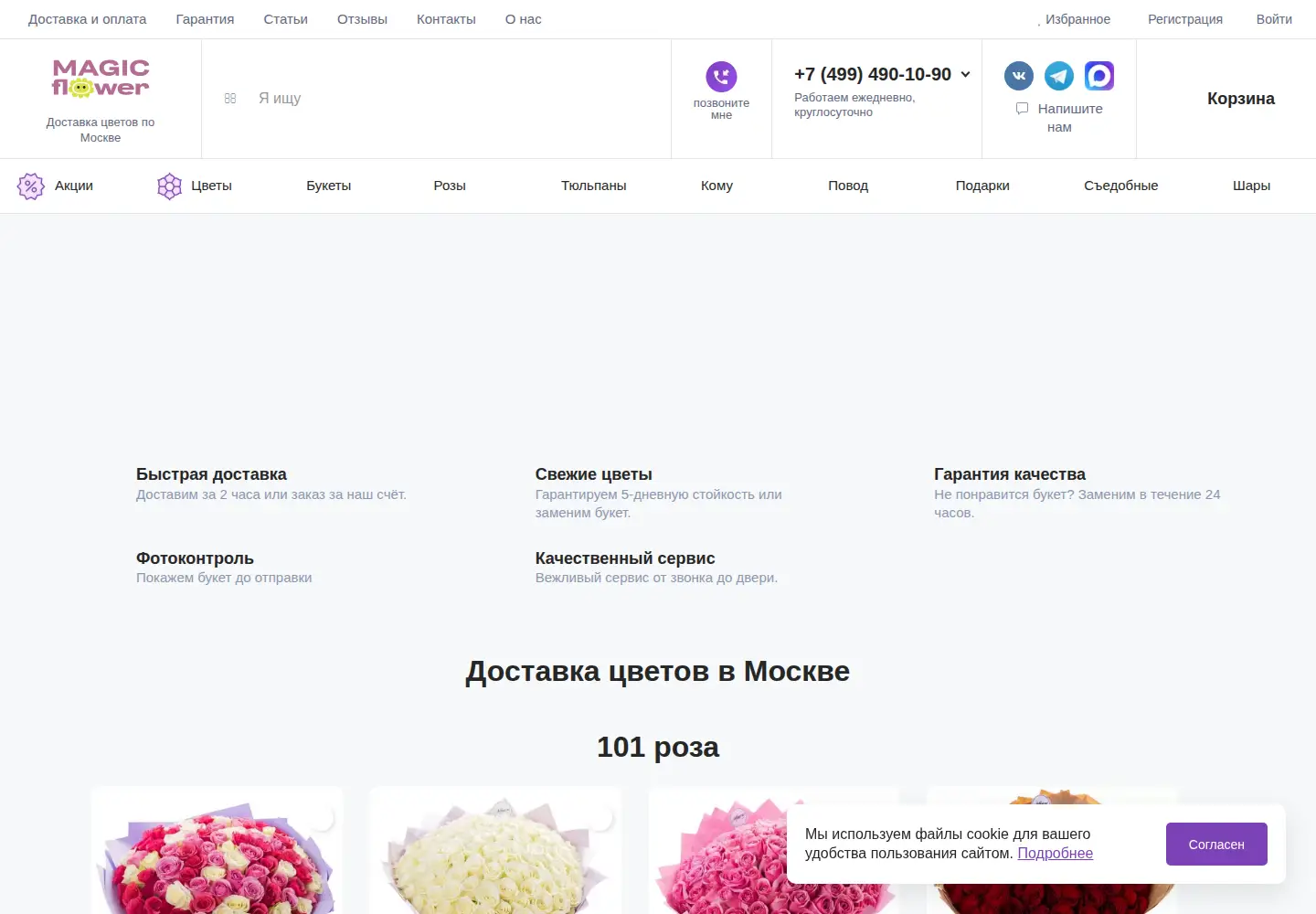Open the Отзывы page
Image resolution: width=1316 pixels, height=914 pixels.
click(x=362, y=19)
